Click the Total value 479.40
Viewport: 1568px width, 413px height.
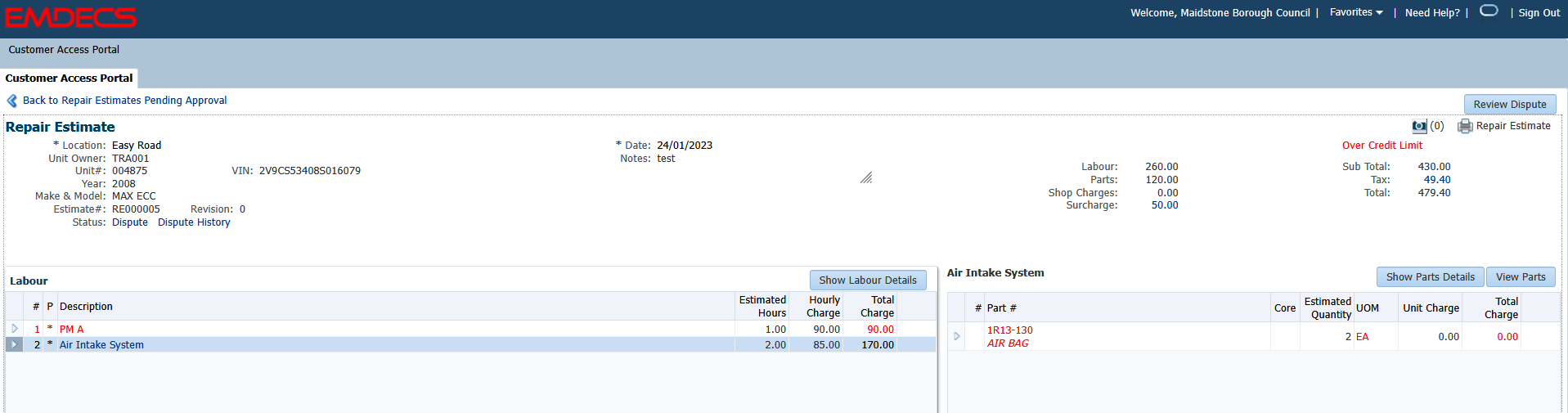(1434, 193)
